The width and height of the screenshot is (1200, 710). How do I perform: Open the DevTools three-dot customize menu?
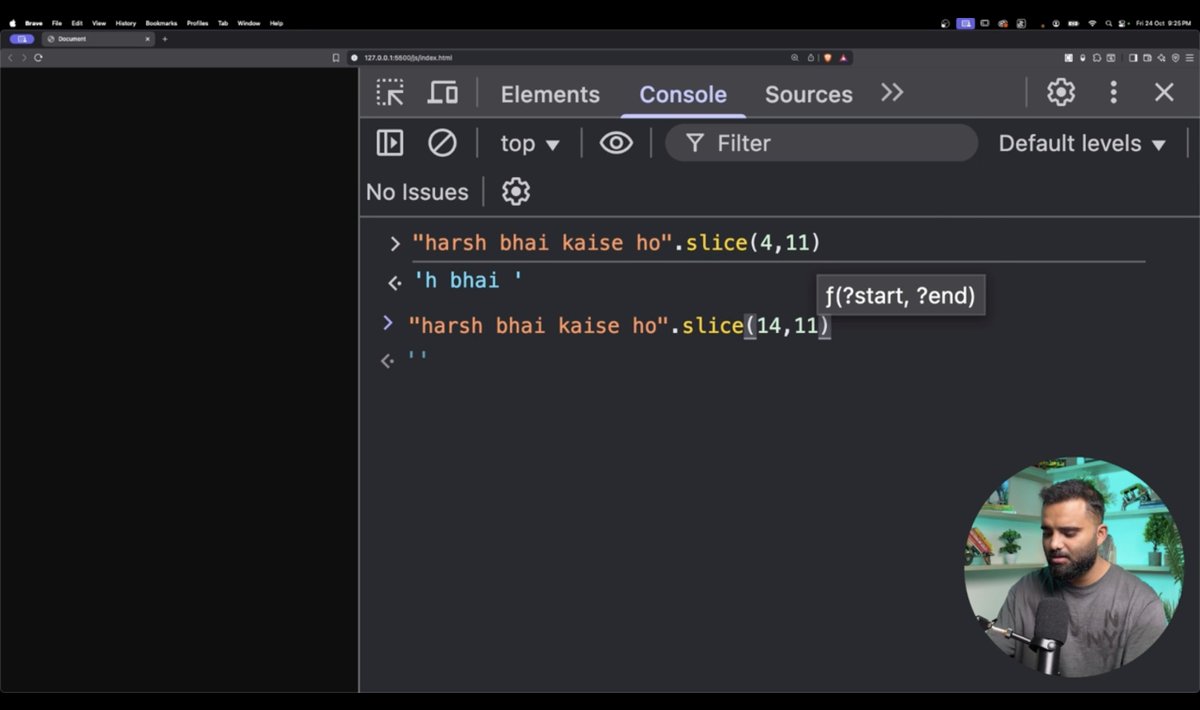1113,93
